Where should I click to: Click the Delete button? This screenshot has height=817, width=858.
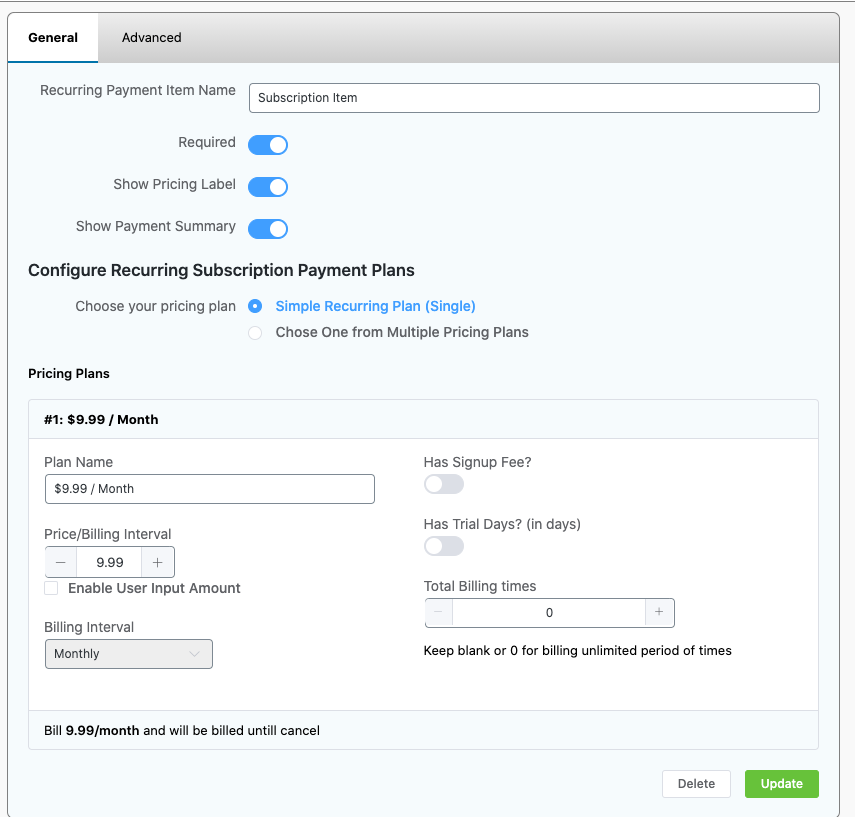(696, 784)
